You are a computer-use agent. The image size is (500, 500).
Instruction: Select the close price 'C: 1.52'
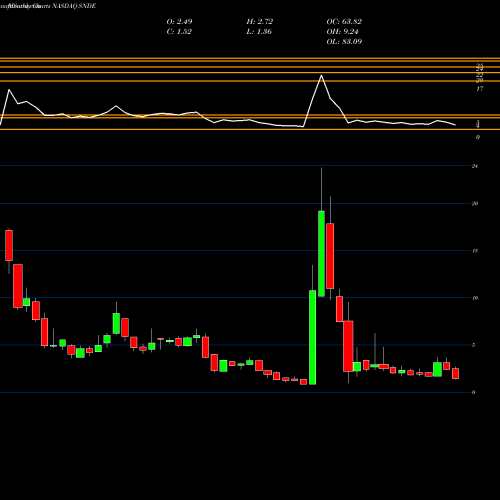click(179, 32)
